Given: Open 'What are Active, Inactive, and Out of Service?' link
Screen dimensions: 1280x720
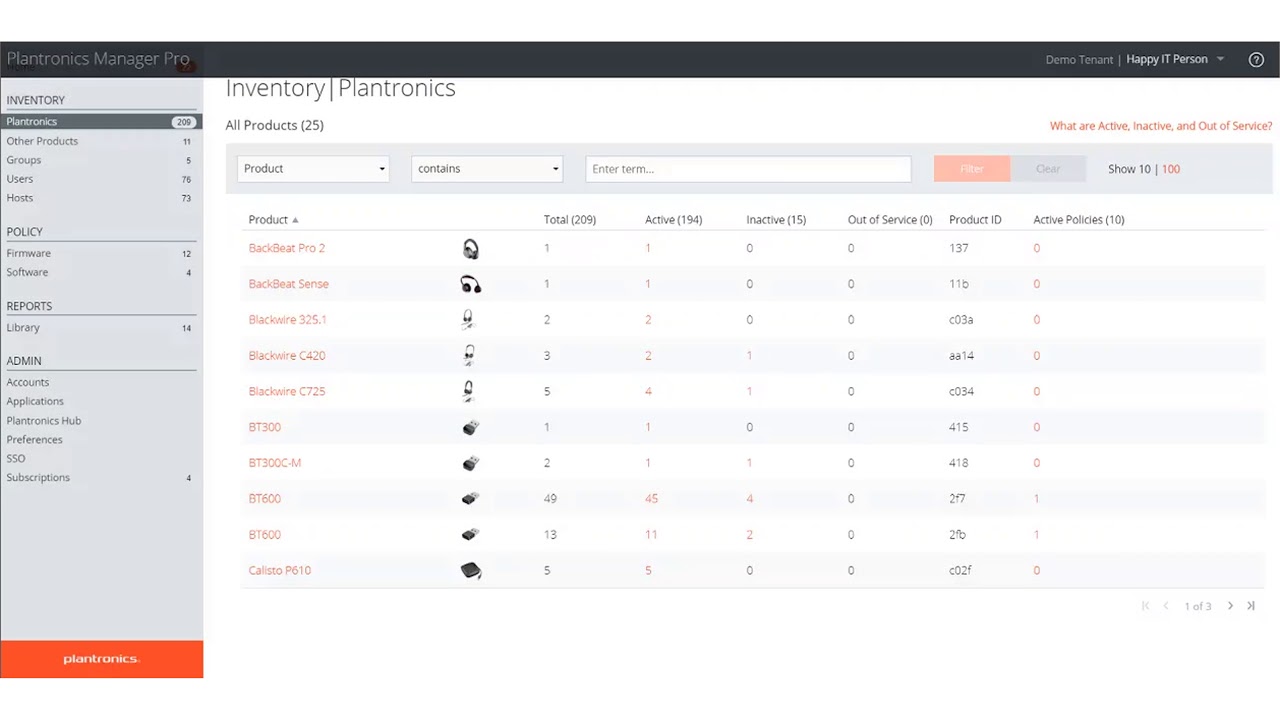Looking at the screenshot, I should pos(1161,126).
